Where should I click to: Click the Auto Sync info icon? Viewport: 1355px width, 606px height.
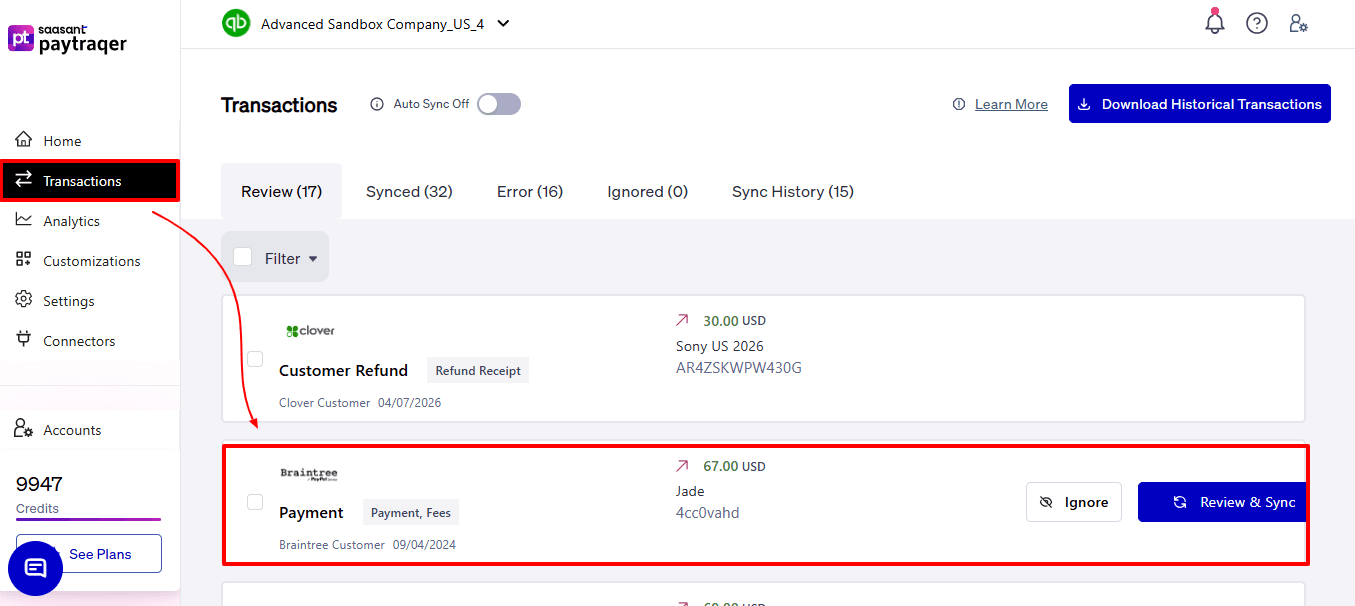coord(377,104)
